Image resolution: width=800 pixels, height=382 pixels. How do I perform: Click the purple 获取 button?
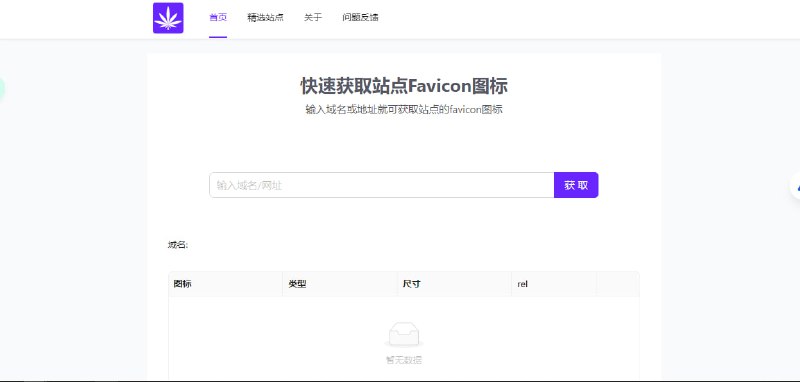[x=576, y=185]
